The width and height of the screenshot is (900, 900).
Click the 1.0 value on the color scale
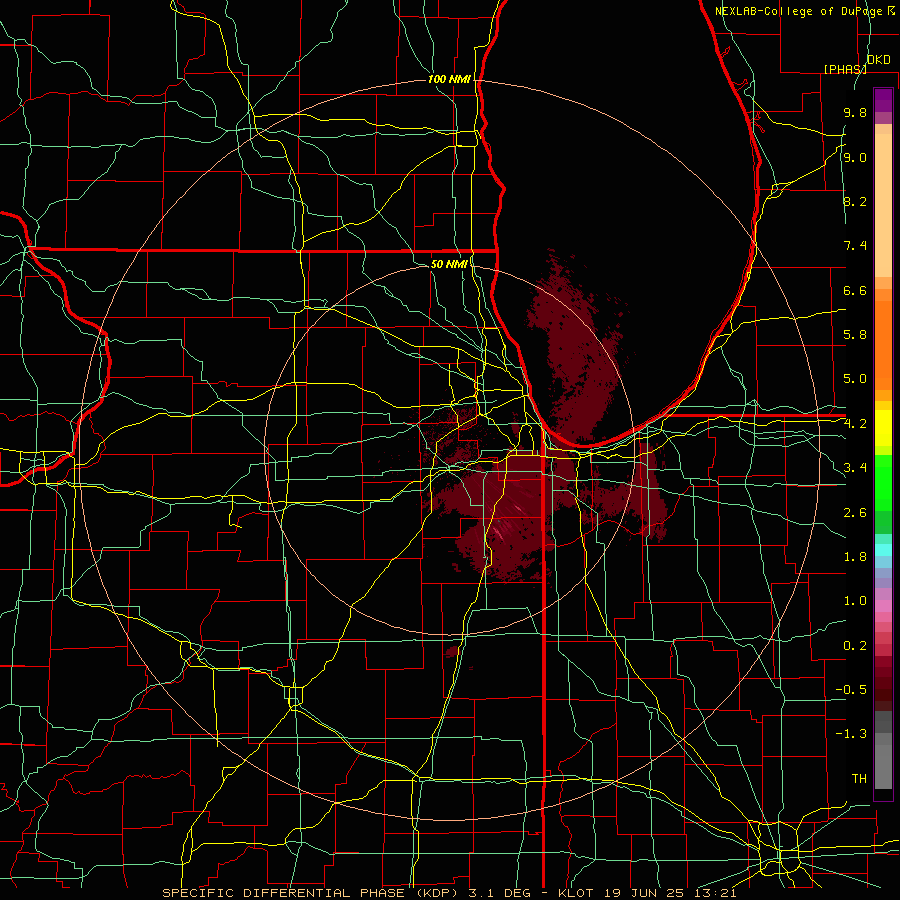[x=855, y=601]
